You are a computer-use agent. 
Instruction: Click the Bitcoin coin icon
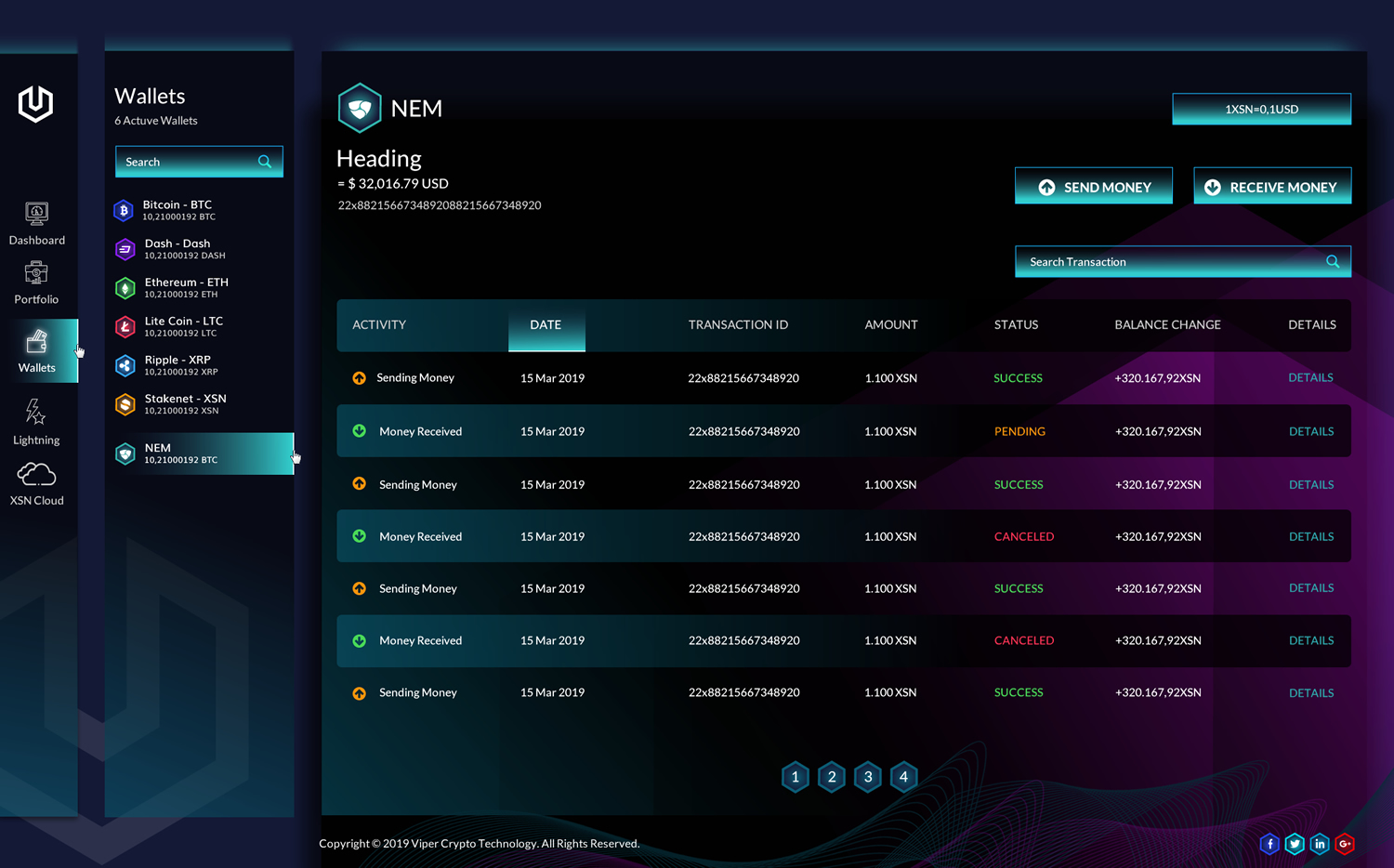click(x=124, y=211)
